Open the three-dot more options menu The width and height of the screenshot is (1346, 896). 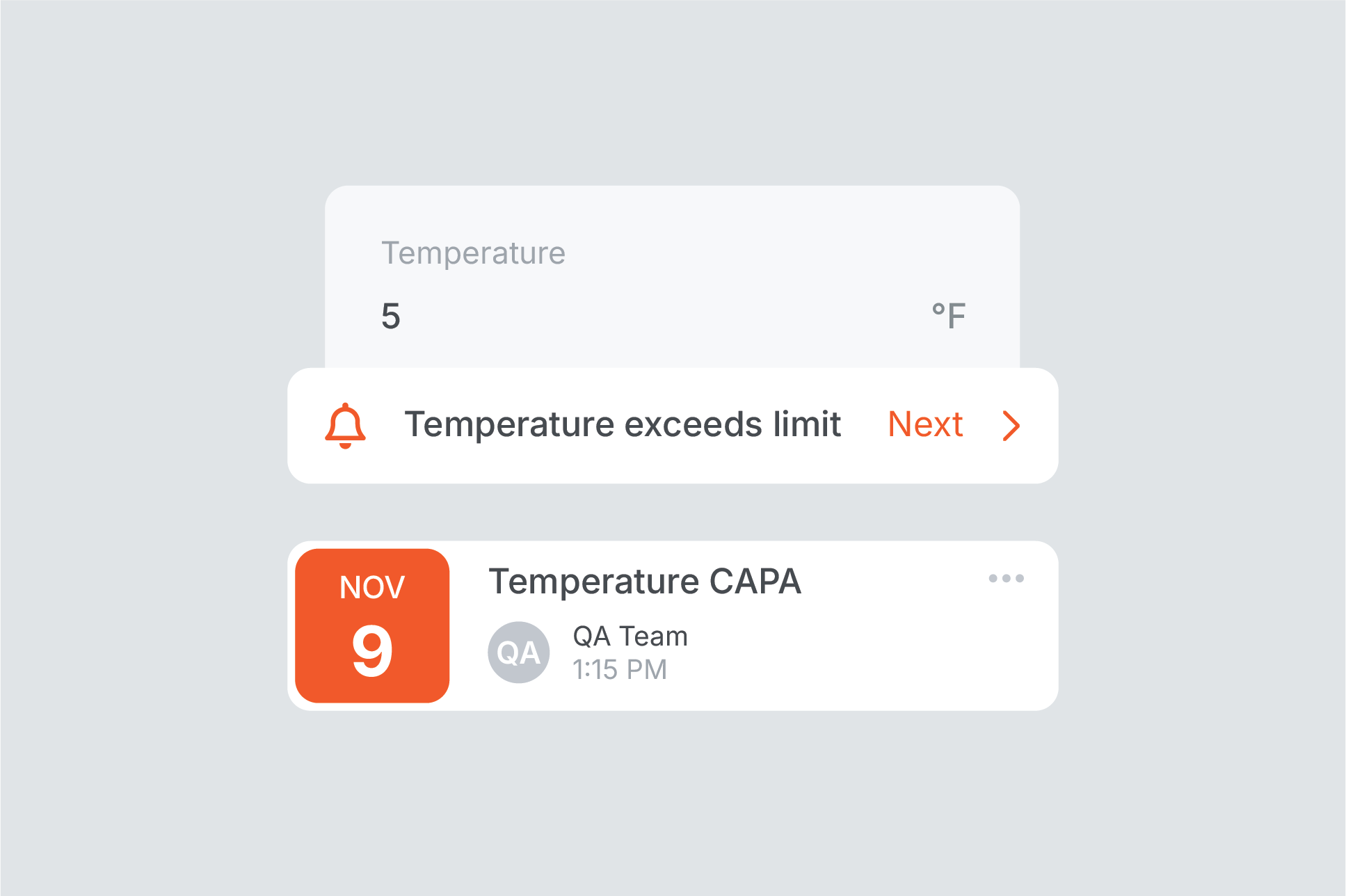[1006, 578]
